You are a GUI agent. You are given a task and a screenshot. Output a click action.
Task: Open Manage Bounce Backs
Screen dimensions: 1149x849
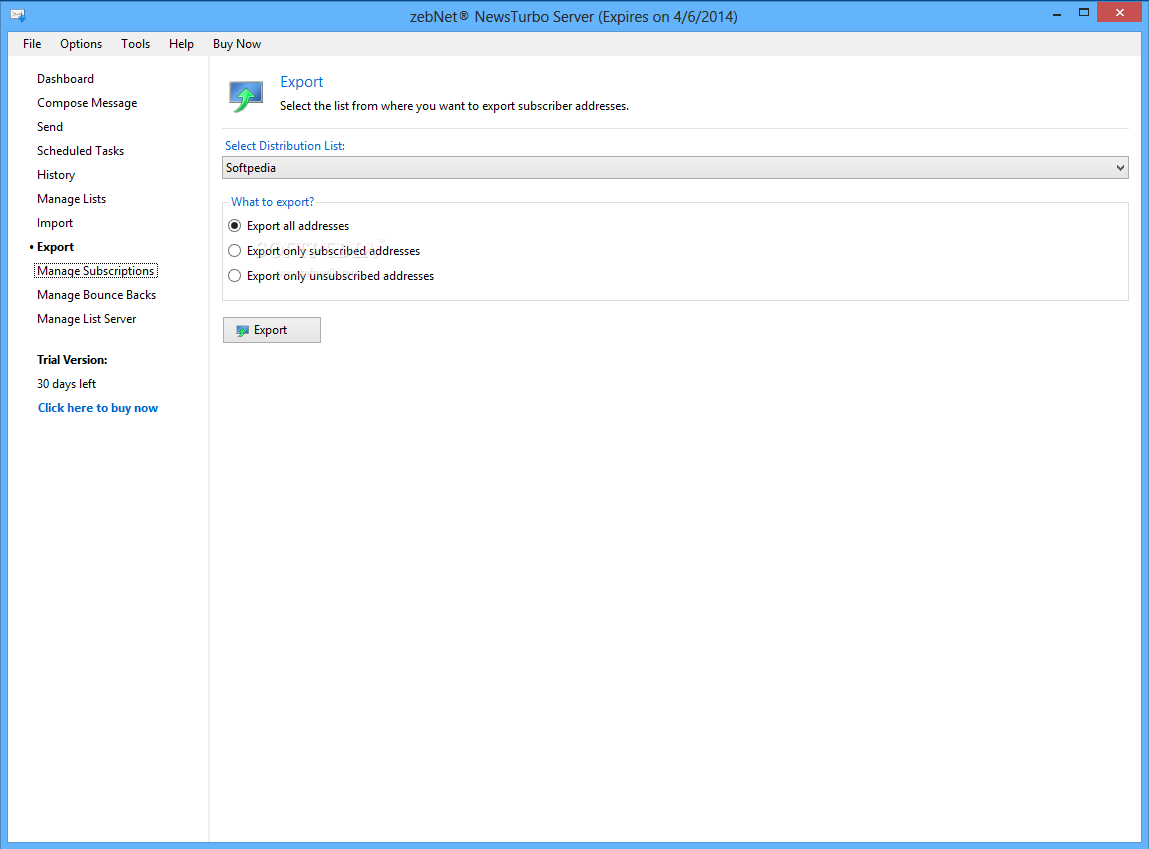(x=97, y=295)
